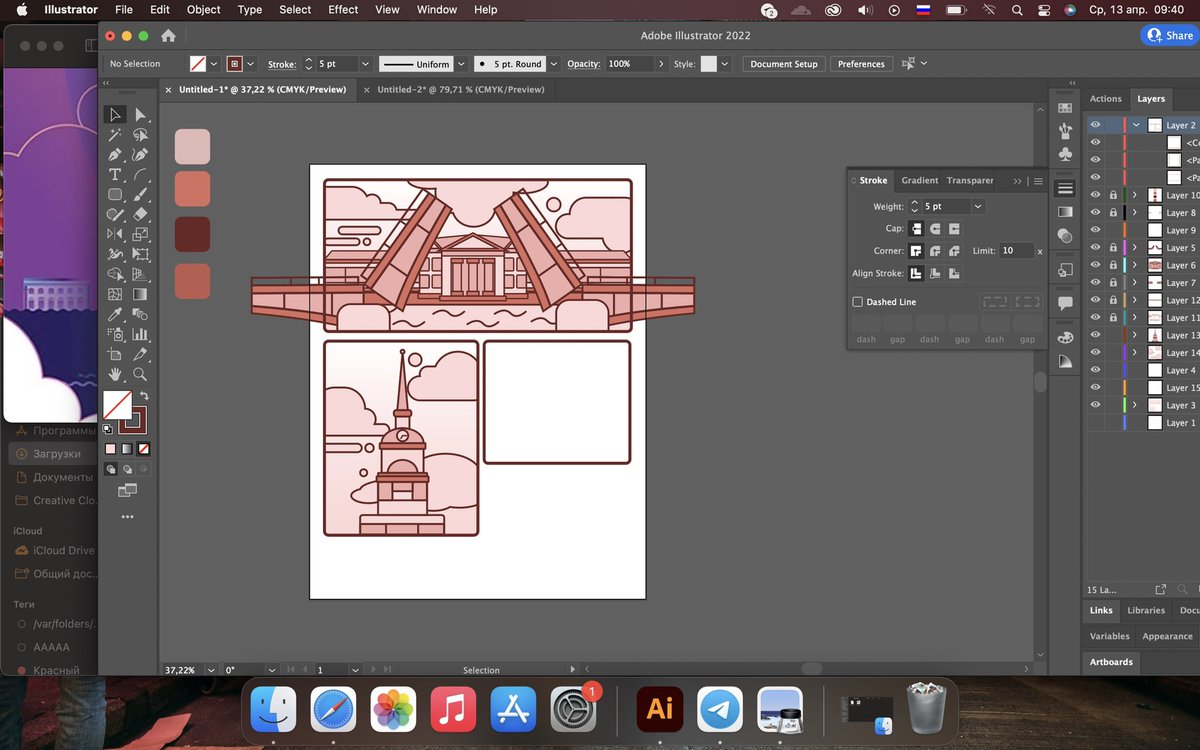Select the Pen tool

(x=115, y=154)
